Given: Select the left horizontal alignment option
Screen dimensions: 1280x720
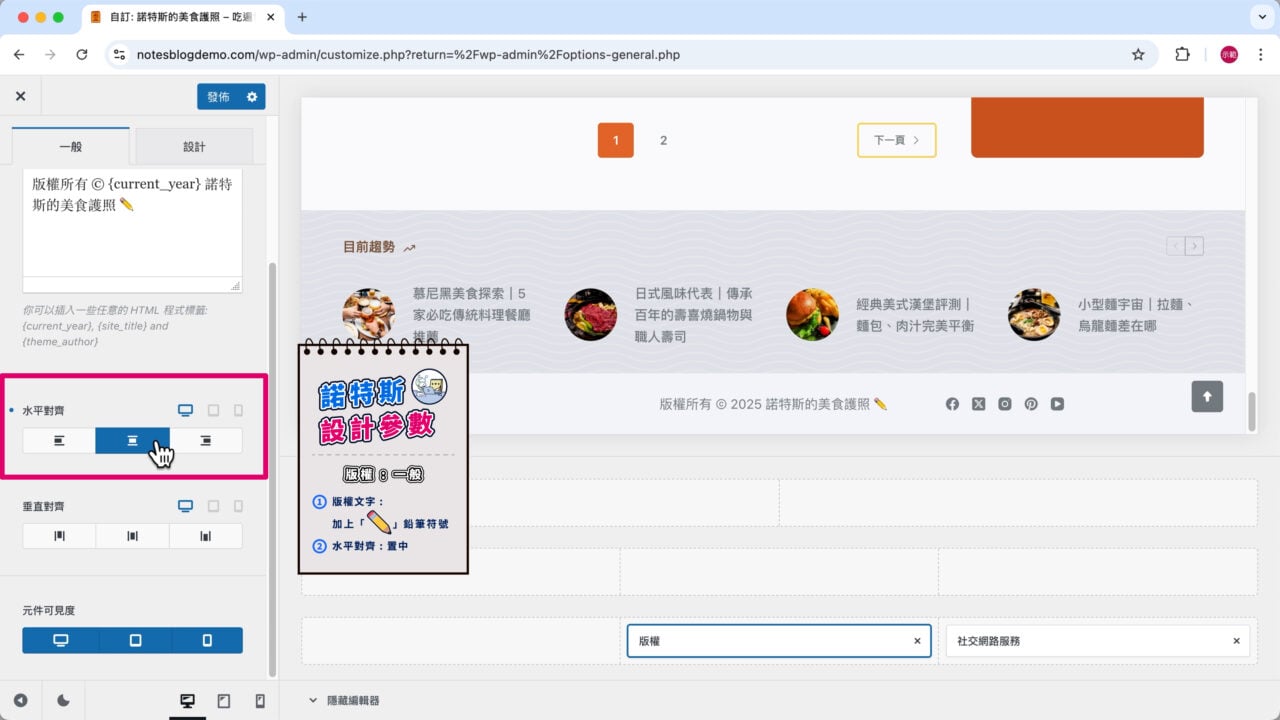Looking at the screenshot, I should [x=58, y=440].
